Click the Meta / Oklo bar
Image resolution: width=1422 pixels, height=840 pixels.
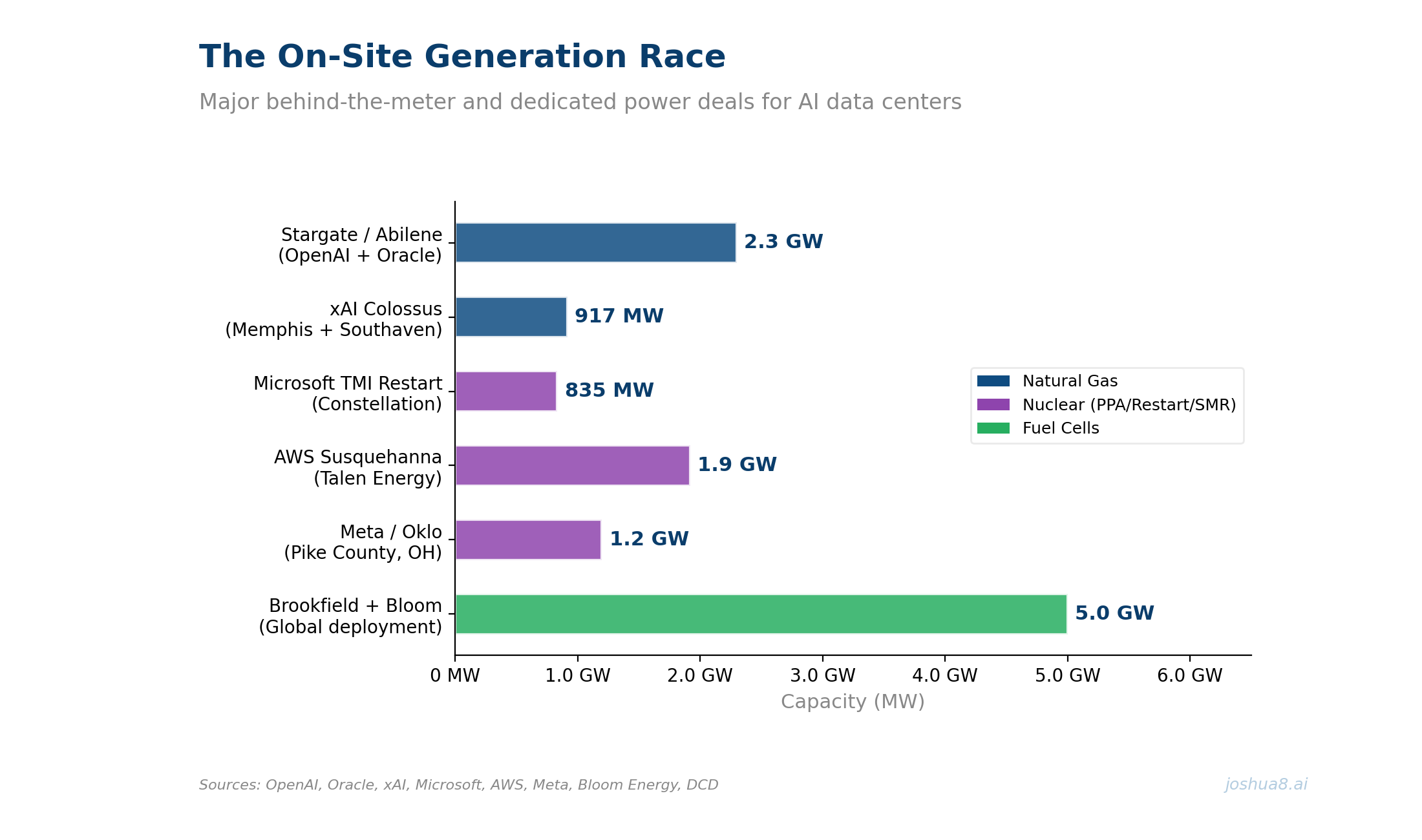tap(528, 540)
